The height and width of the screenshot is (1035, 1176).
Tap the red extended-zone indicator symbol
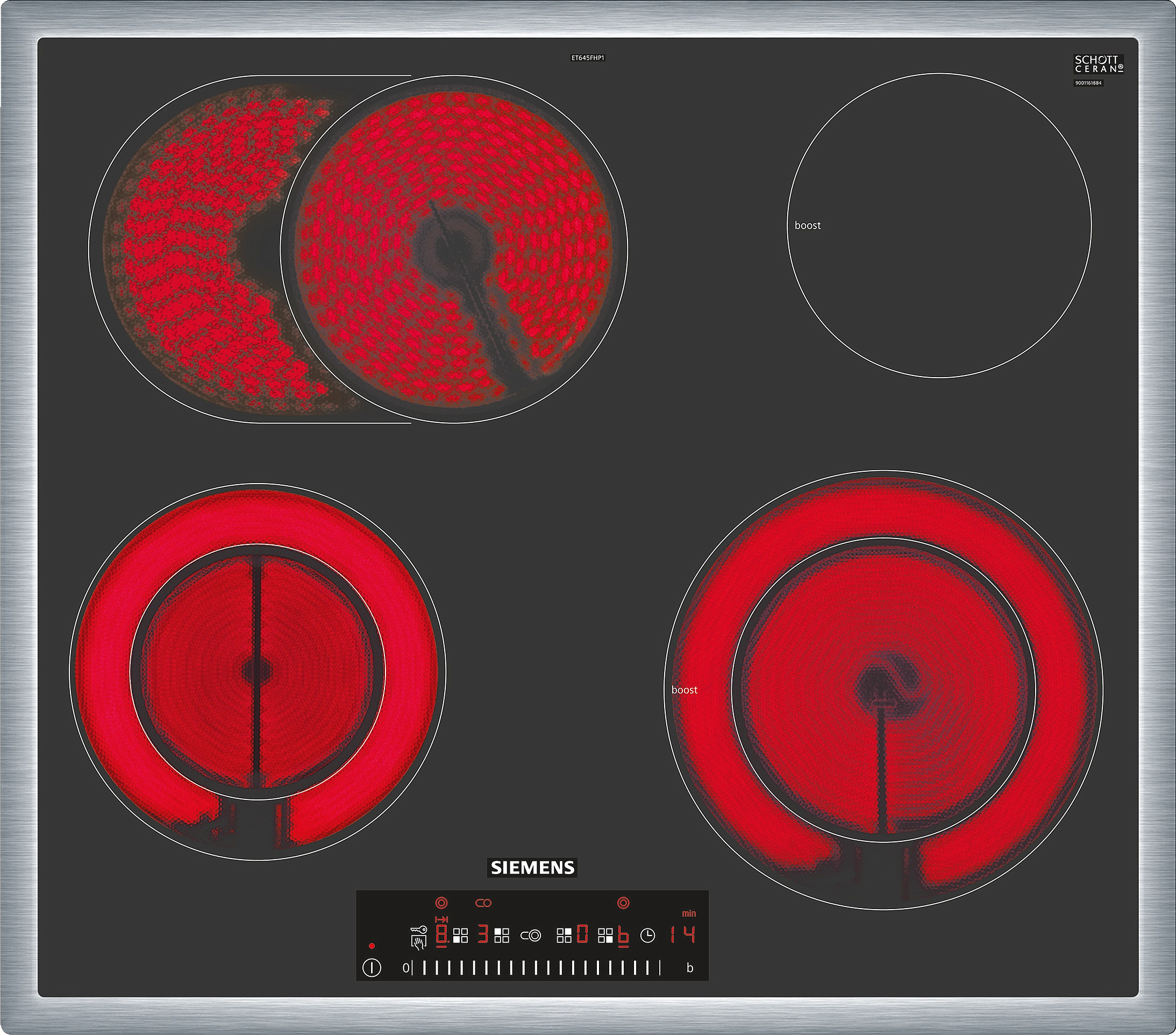pyautogui.click(x=483, y=903)
